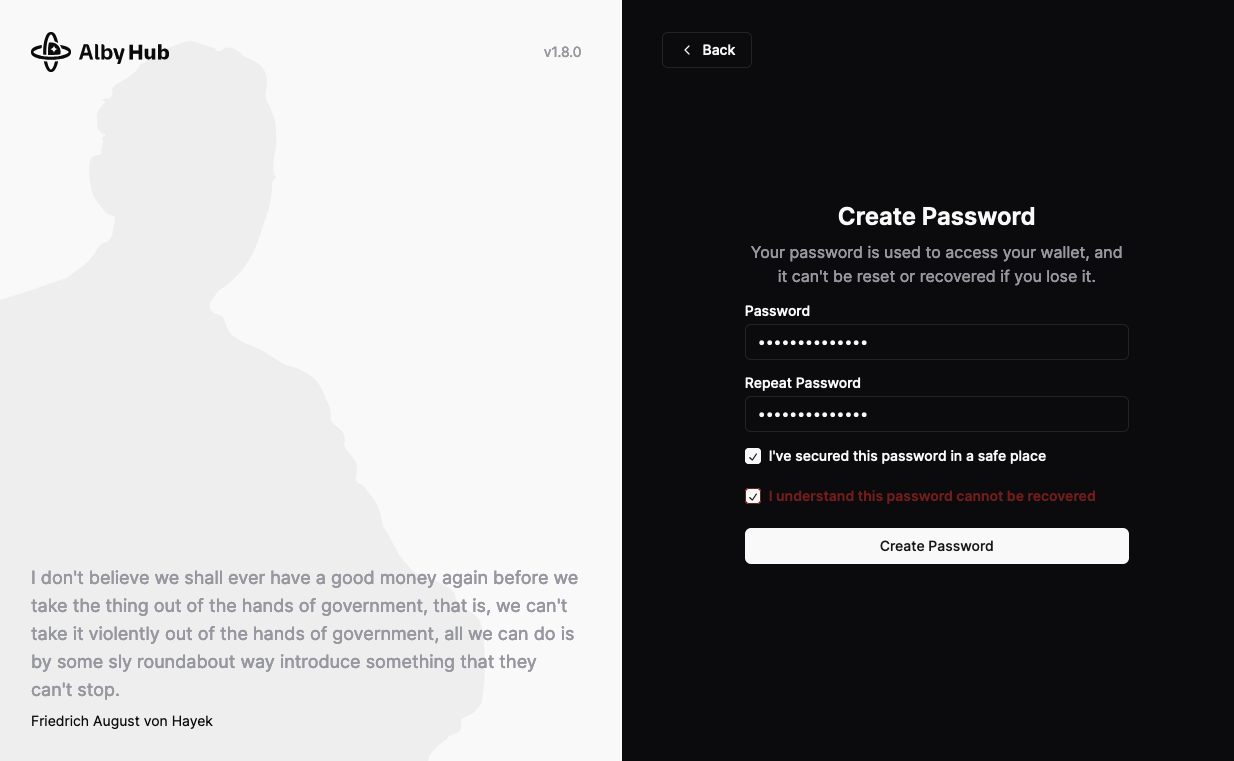Focus the Repeat Password input field
Image resolution: width=1234 pixels, height=761 pixels.
(x=936, y=414)
